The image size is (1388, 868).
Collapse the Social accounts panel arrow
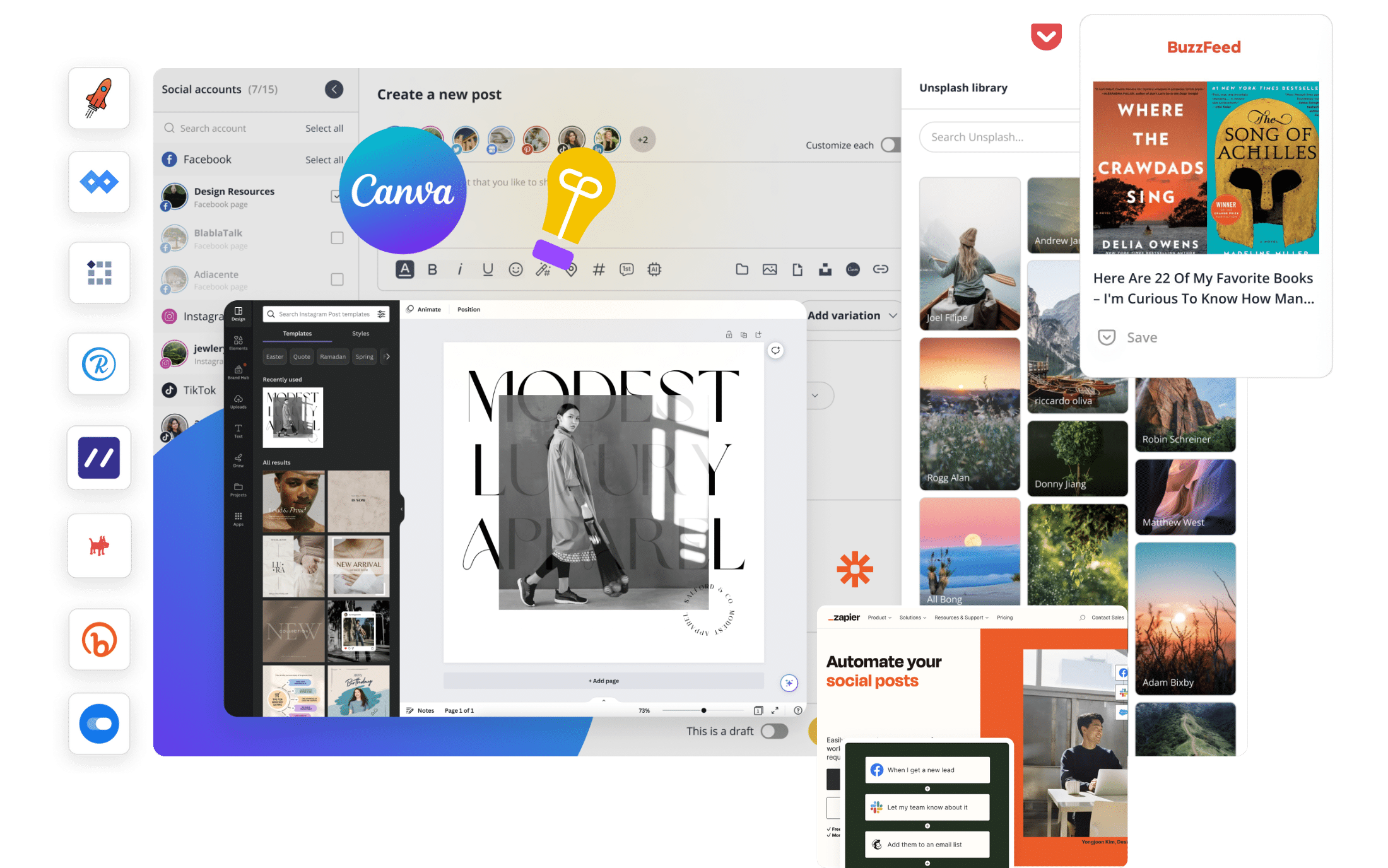click(334, 90)
